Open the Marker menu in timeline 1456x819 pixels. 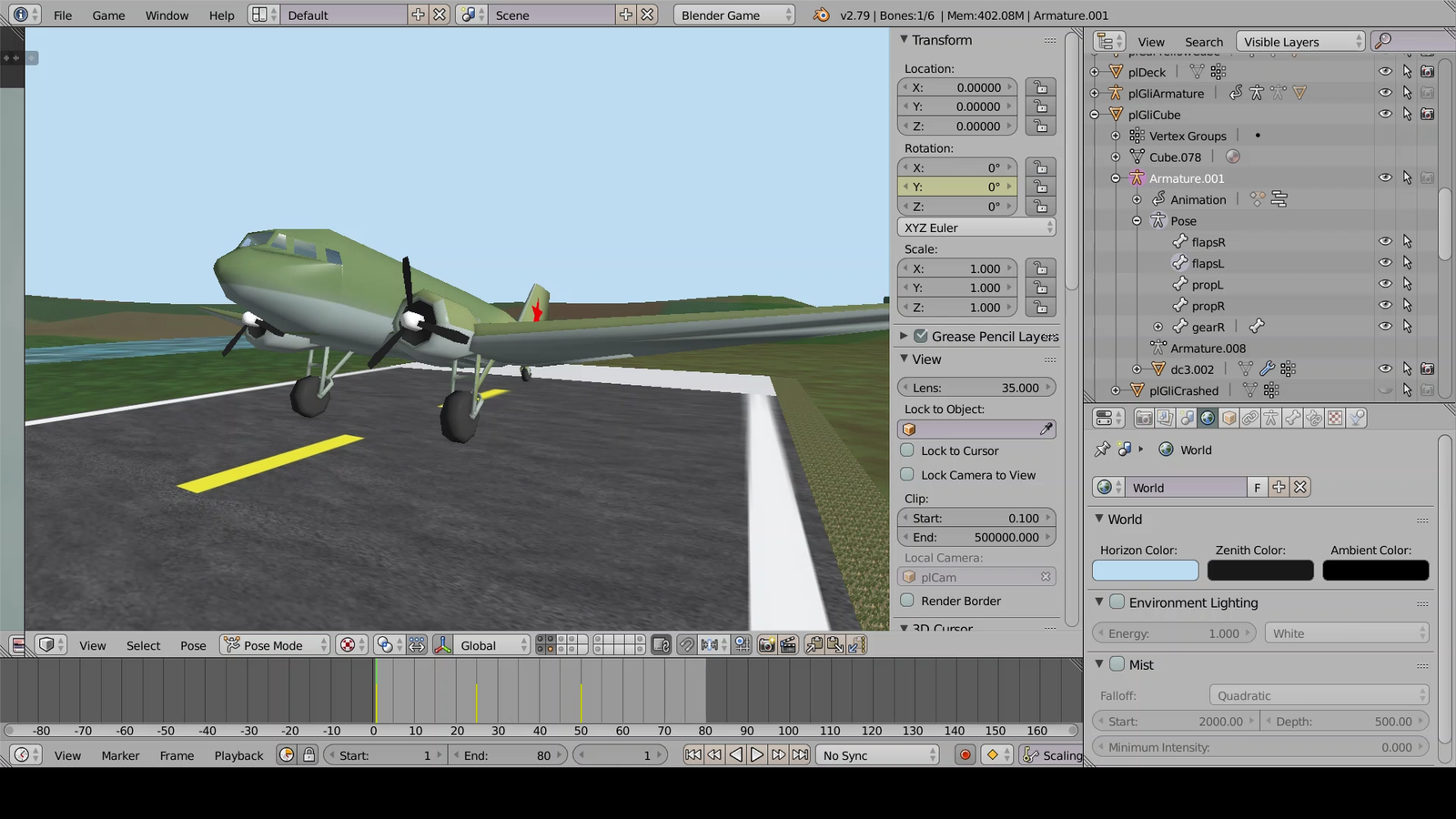pos(120,754)
